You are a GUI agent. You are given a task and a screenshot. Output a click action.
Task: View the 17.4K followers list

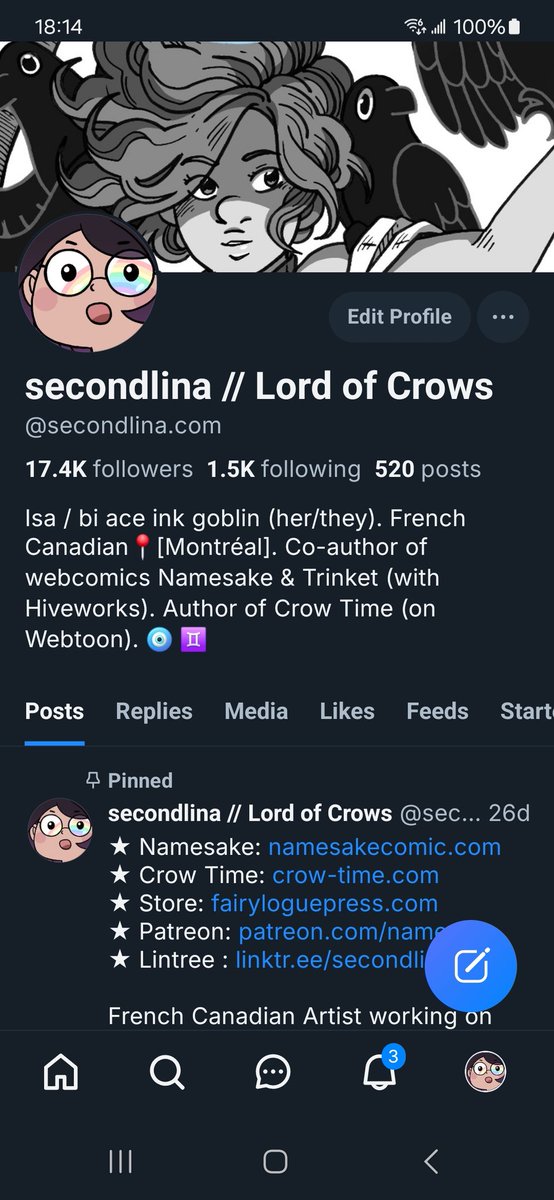click(108, 469)
